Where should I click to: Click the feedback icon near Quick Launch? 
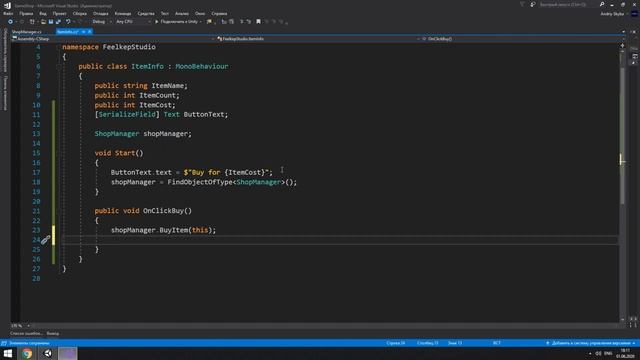pyautogui.click(x=533, y=4)
